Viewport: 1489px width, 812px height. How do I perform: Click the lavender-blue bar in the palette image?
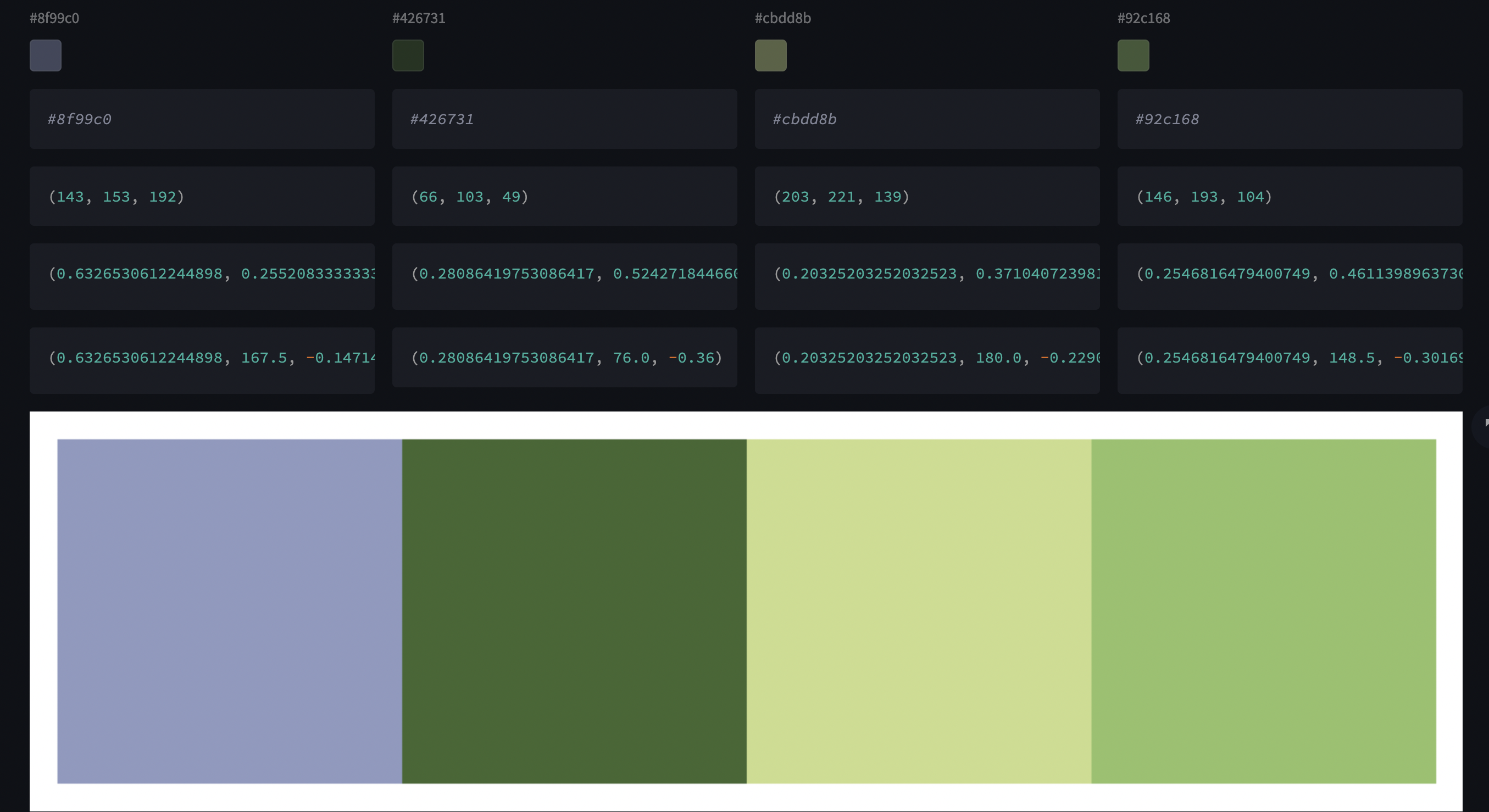click(x=230, y=611)
